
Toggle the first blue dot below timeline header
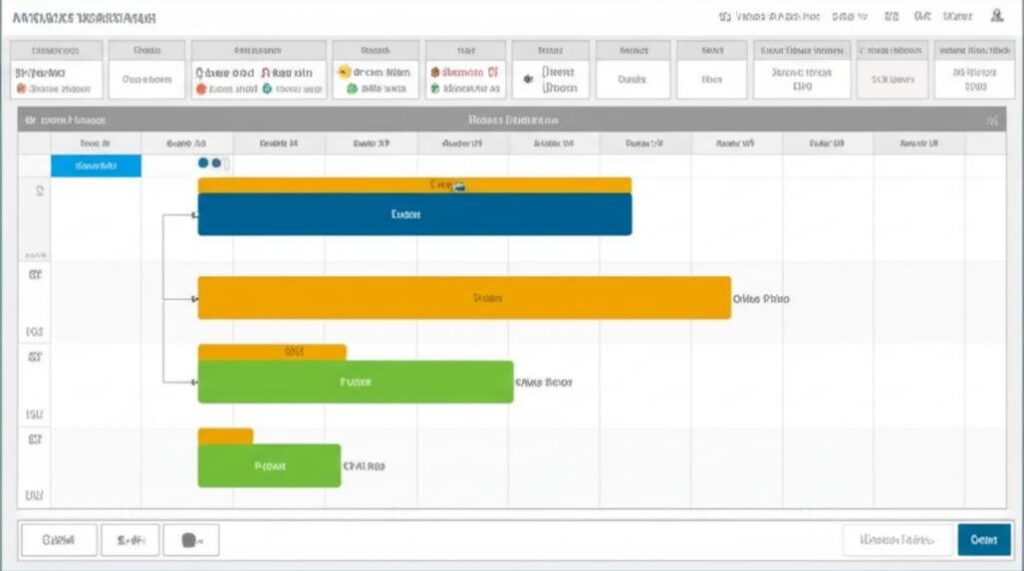(x=204, y=163)
